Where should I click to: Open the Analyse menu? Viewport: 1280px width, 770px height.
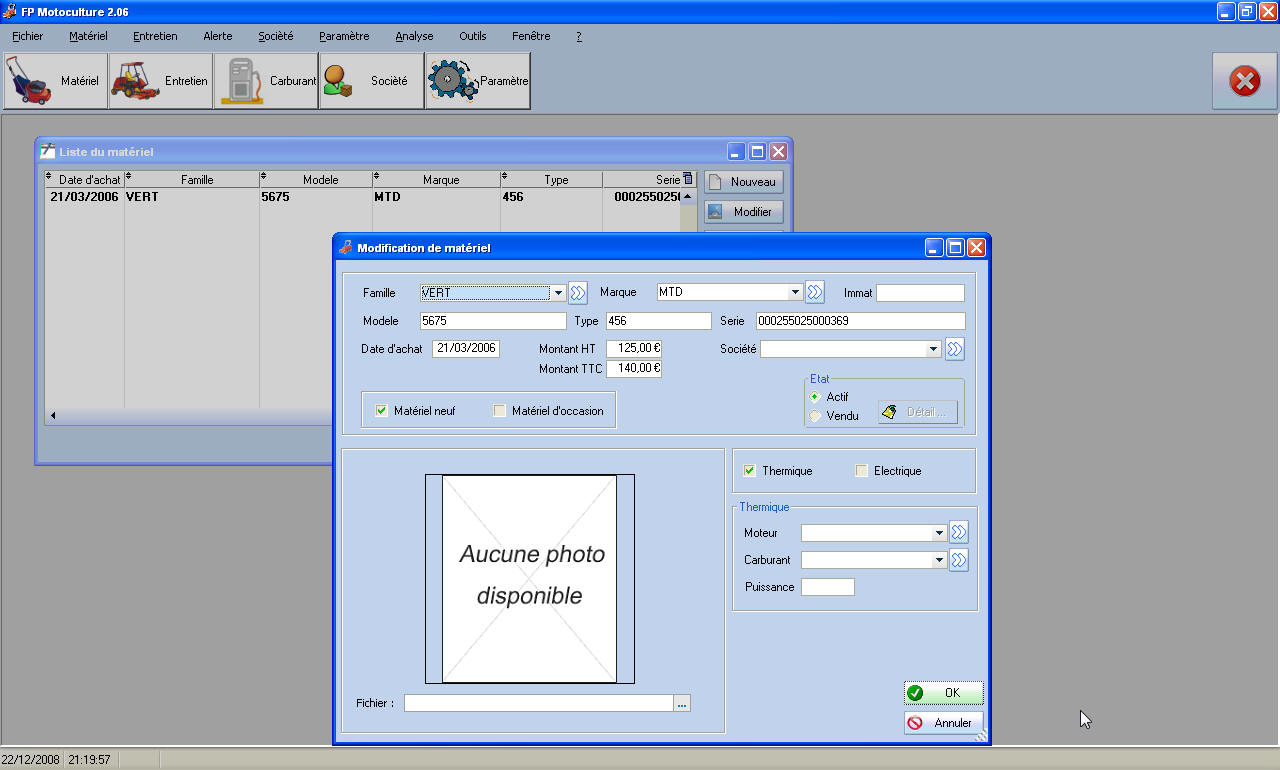tap(414, 36)
